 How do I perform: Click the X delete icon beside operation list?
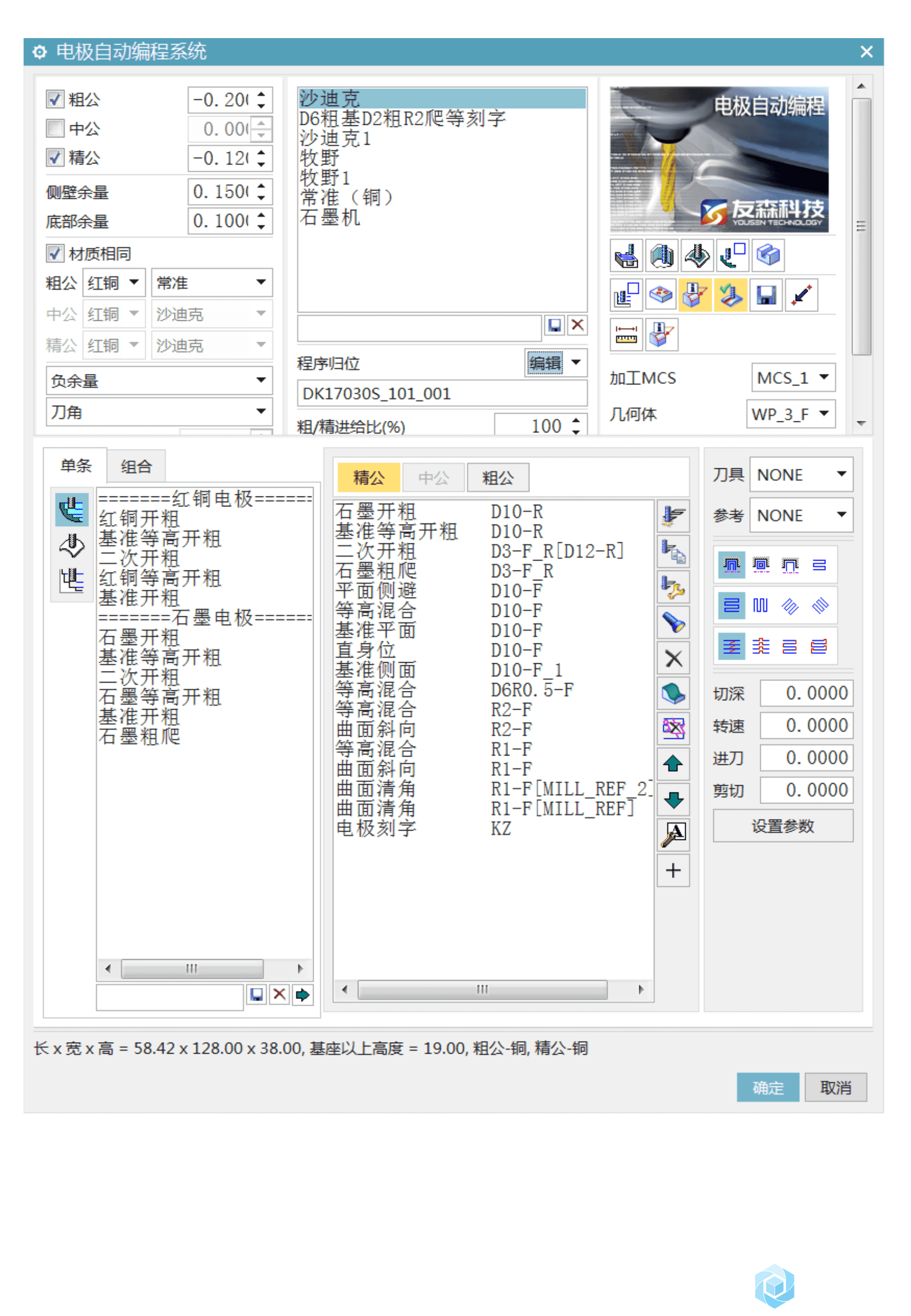(x=674, y=658)
